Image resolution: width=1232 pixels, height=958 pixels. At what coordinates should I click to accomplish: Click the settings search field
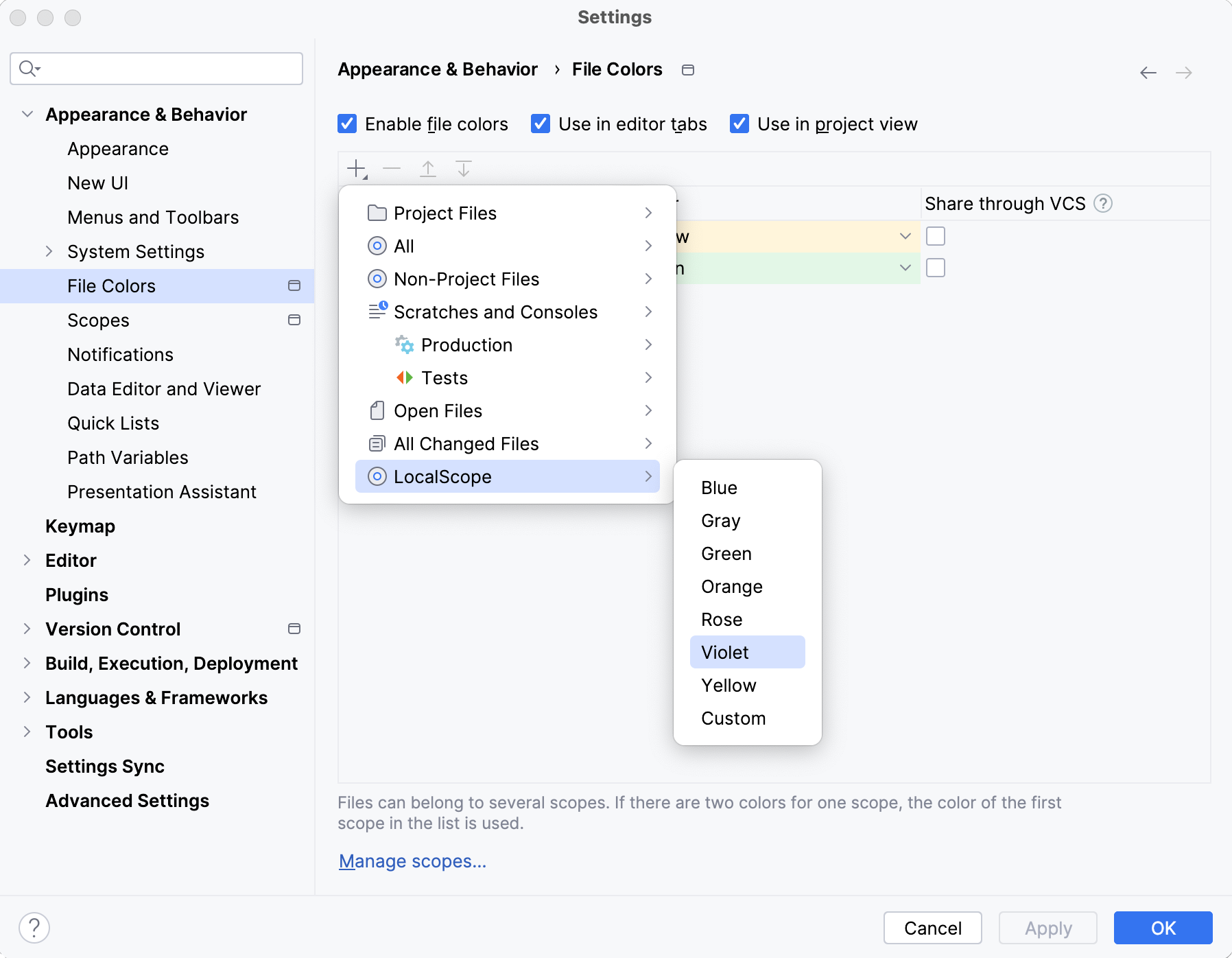156,69
